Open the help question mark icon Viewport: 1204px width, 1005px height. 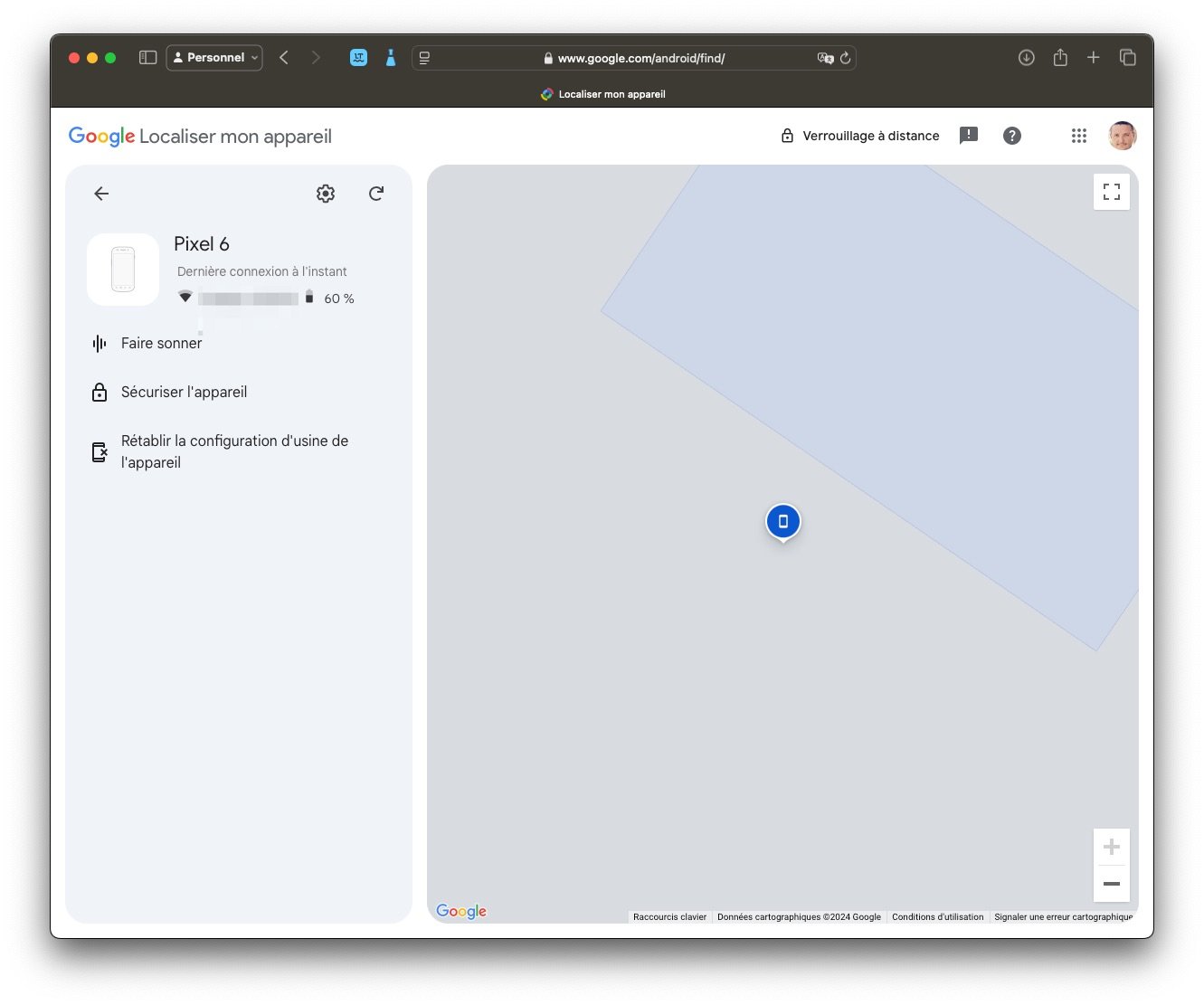(x=1012, y=136)
